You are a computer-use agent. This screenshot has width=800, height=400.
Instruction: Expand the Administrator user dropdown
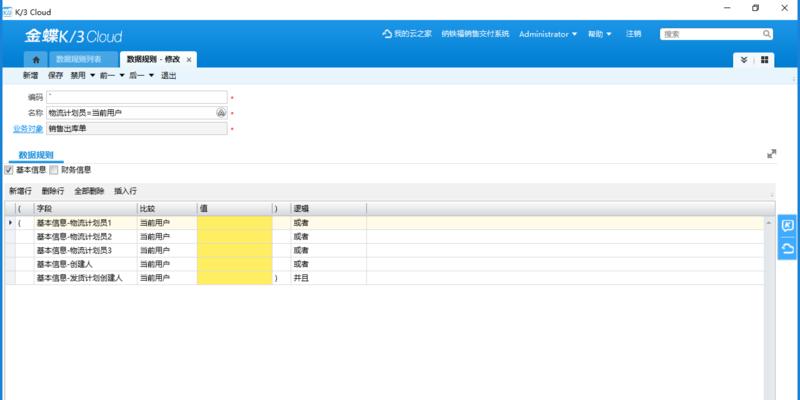548,34
